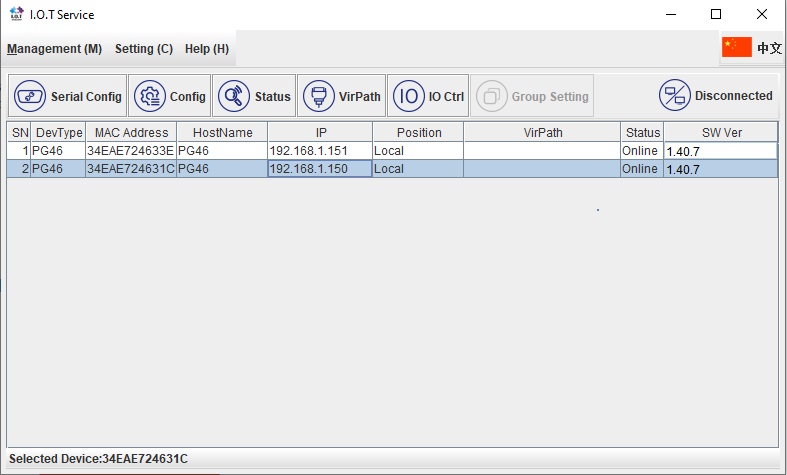Image resolution: width=787 pixels, height=475 pixels.
Task: Click the SW Ver column header
Action: point(720,132)
